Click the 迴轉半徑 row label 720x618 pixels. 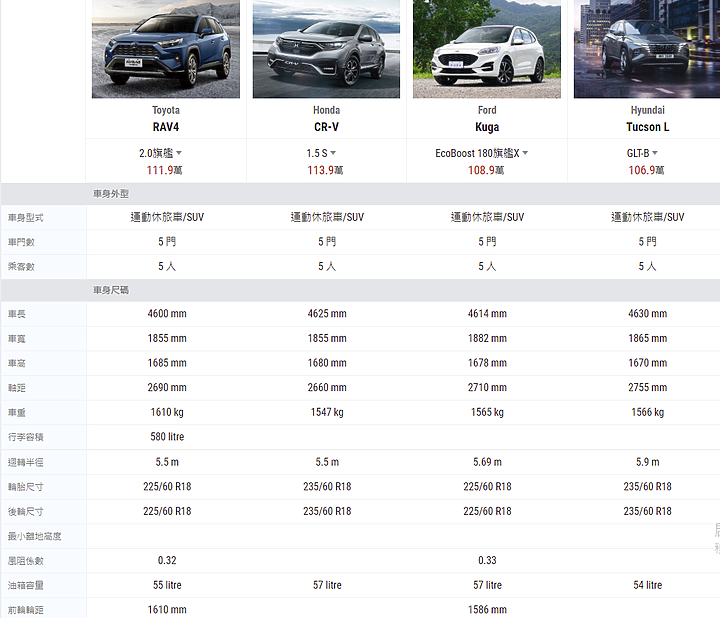[x=26, y=462]
